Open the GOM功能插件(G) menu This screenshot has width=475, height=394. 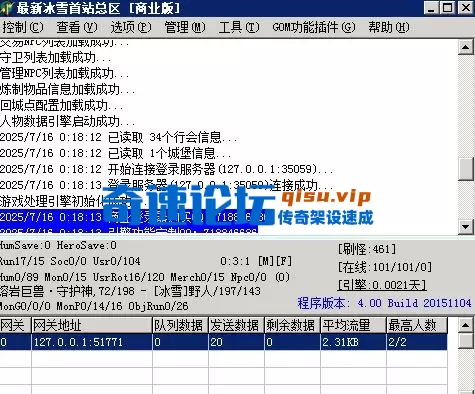(314, 27)
